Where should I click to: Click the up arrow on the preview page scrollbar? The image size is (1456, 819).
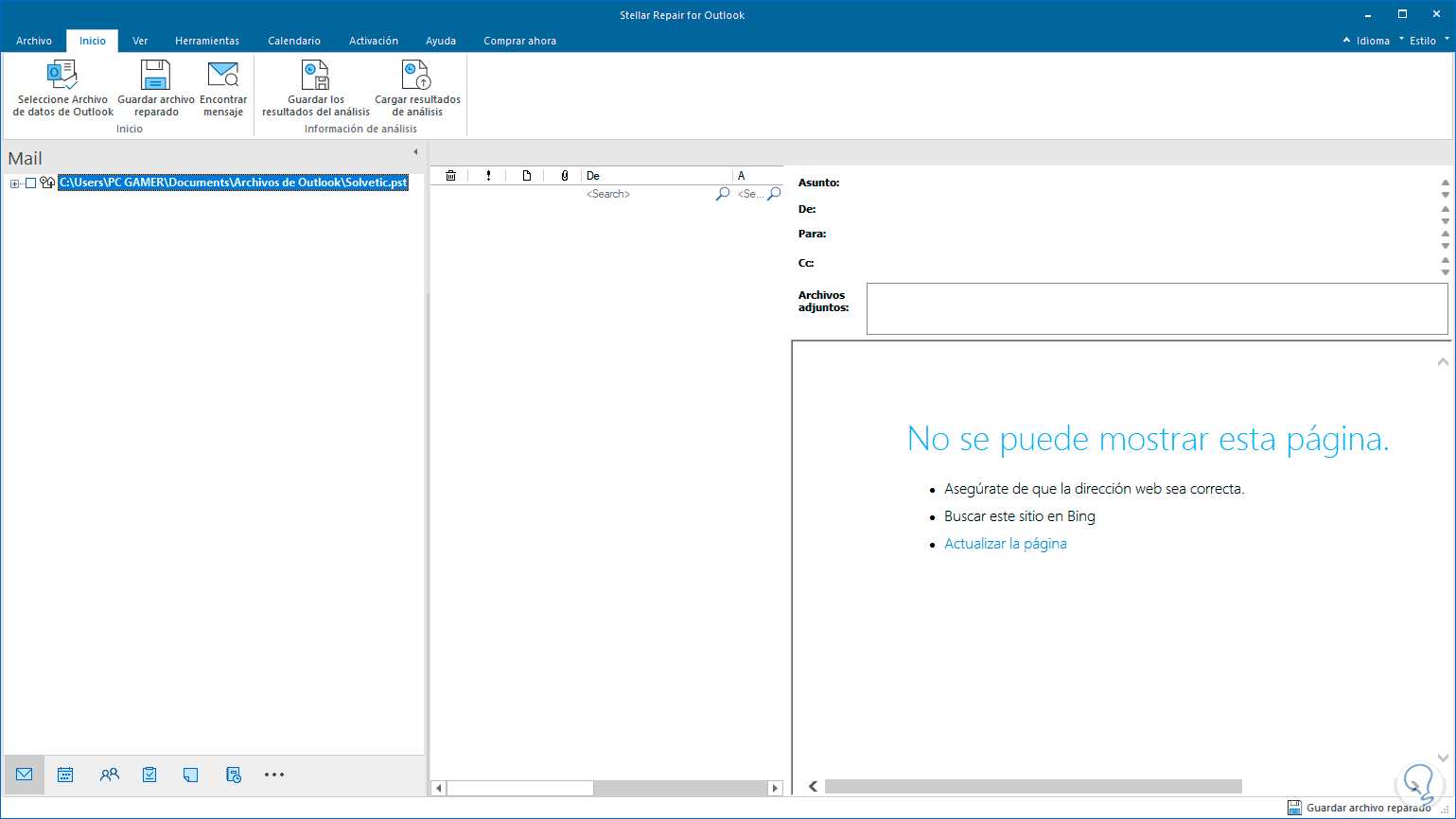click(1443, 361)
